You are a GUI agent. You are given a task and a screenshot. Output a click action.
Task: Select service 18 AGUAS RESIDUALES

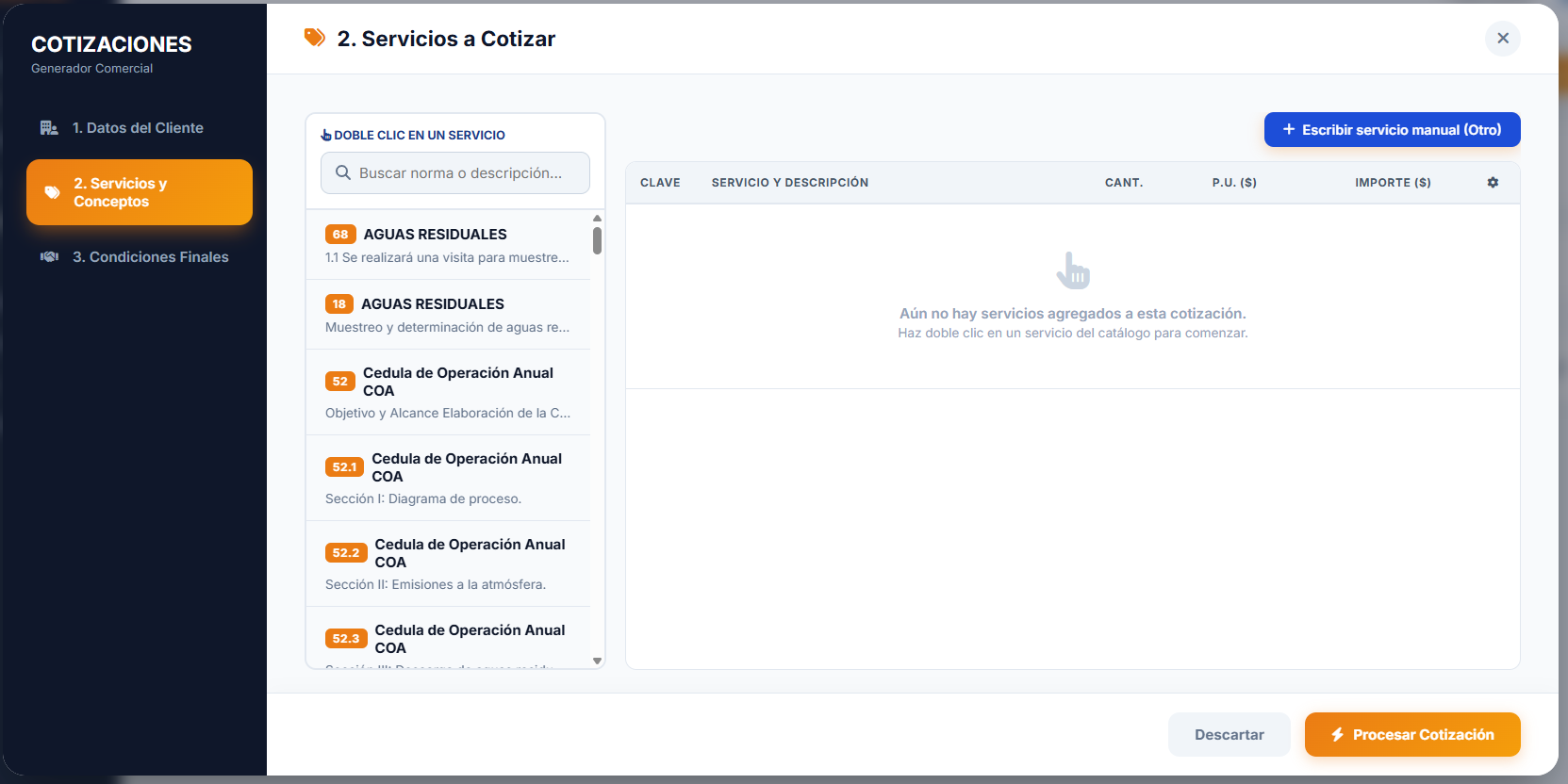449,315
